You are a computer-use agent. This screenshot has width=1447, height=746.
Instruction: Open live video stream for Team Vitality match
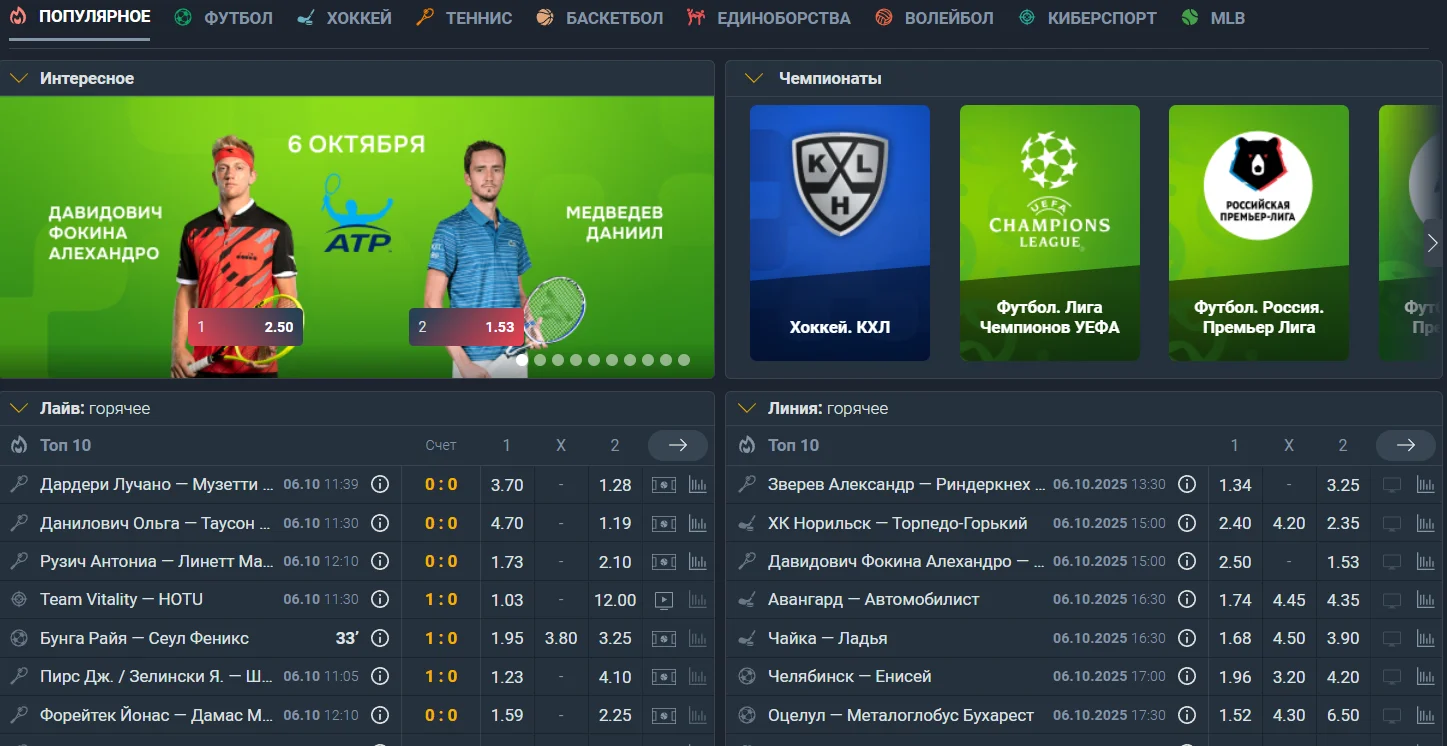[663, 600]
